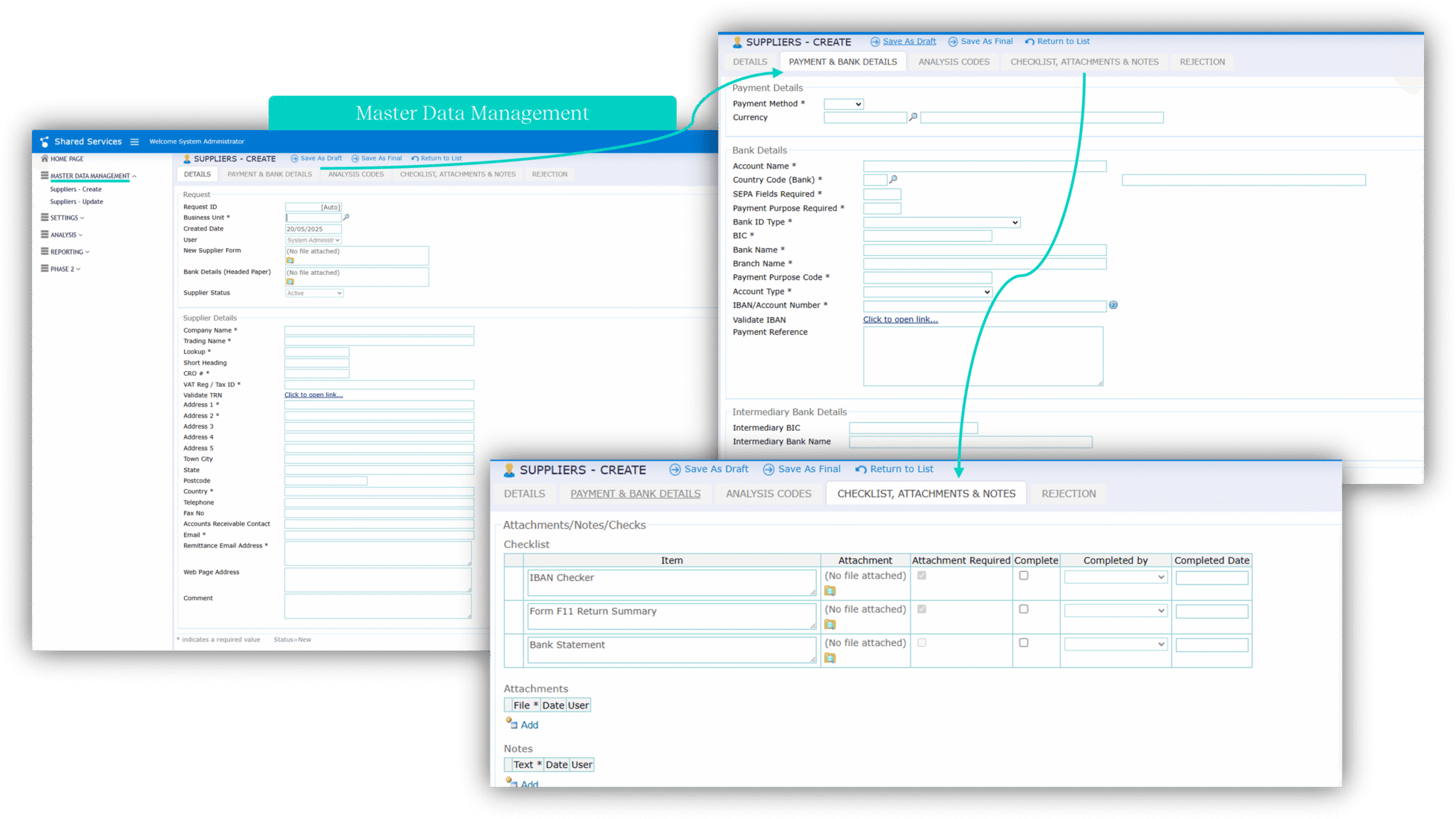The width and height of the screenshot is (1456, 819).
Task: Click New Supplier Form attach file icon
Action: [x=290, y=260]
